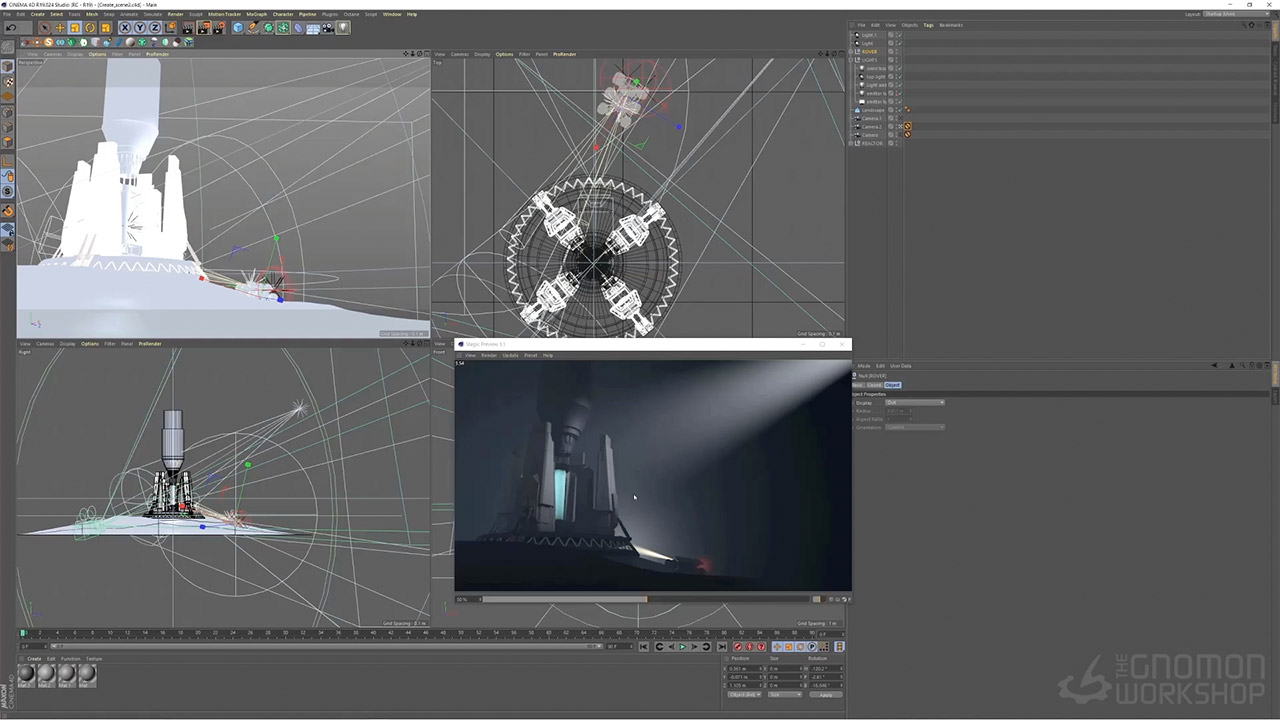Toggle Landscape enabled checkmark
Screen dimensions: 1280x720
pyautogui.click(x=900, y=110)
